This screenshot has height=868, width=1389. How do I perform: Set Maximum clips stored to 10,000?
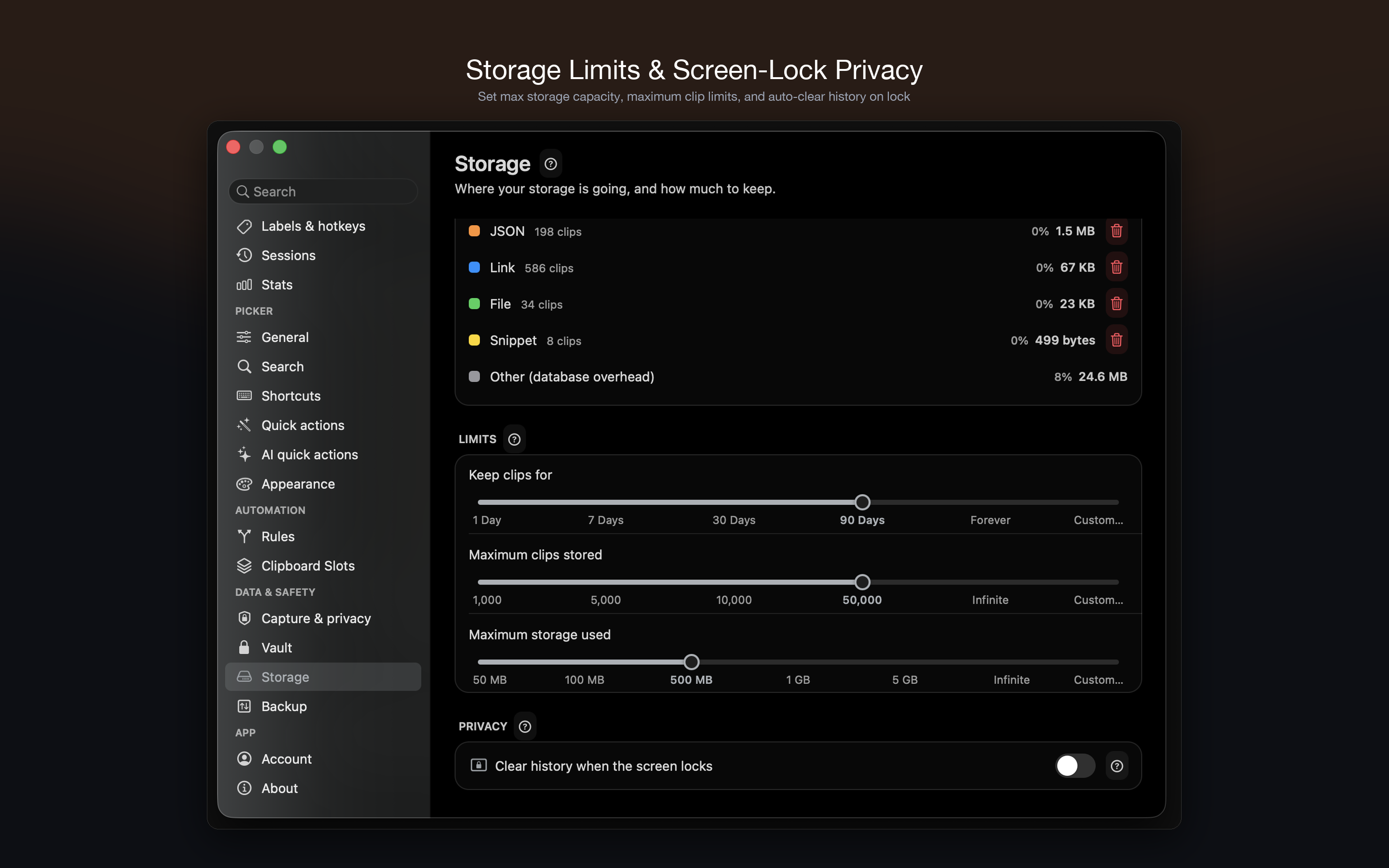734,600
